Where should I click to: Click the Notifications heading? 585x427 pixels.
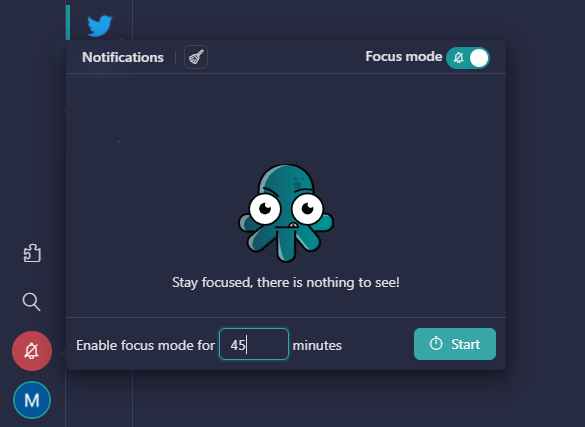pyautogui.click(x=123, y=57)
